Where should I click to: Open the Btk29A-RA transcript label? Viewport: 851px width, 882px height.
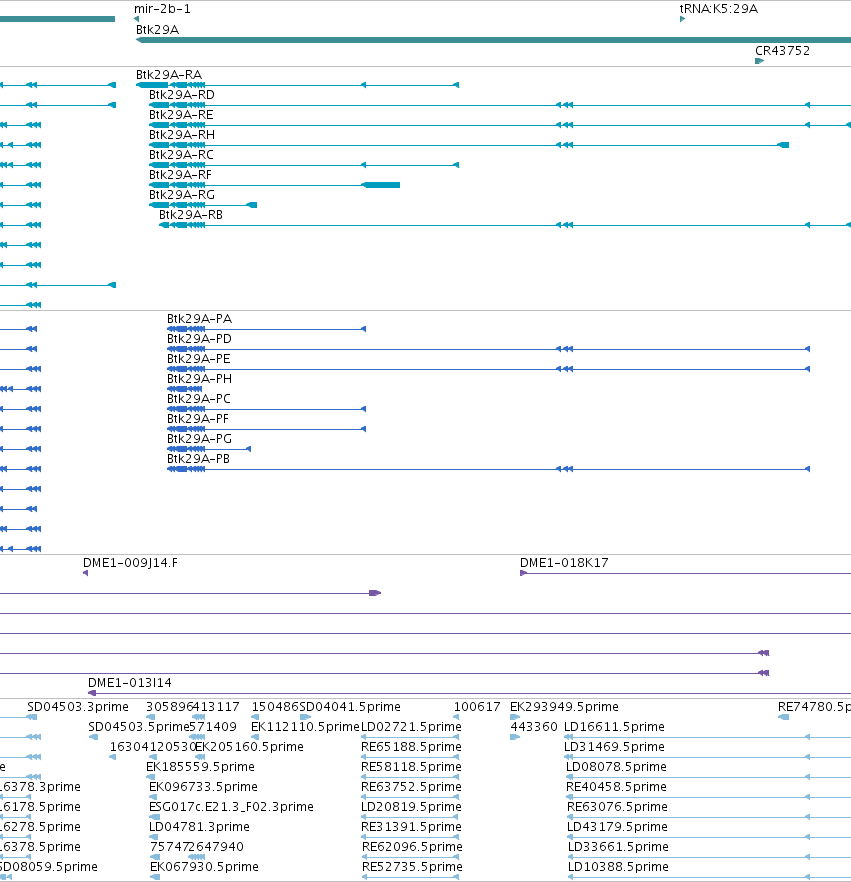(169, 75)
